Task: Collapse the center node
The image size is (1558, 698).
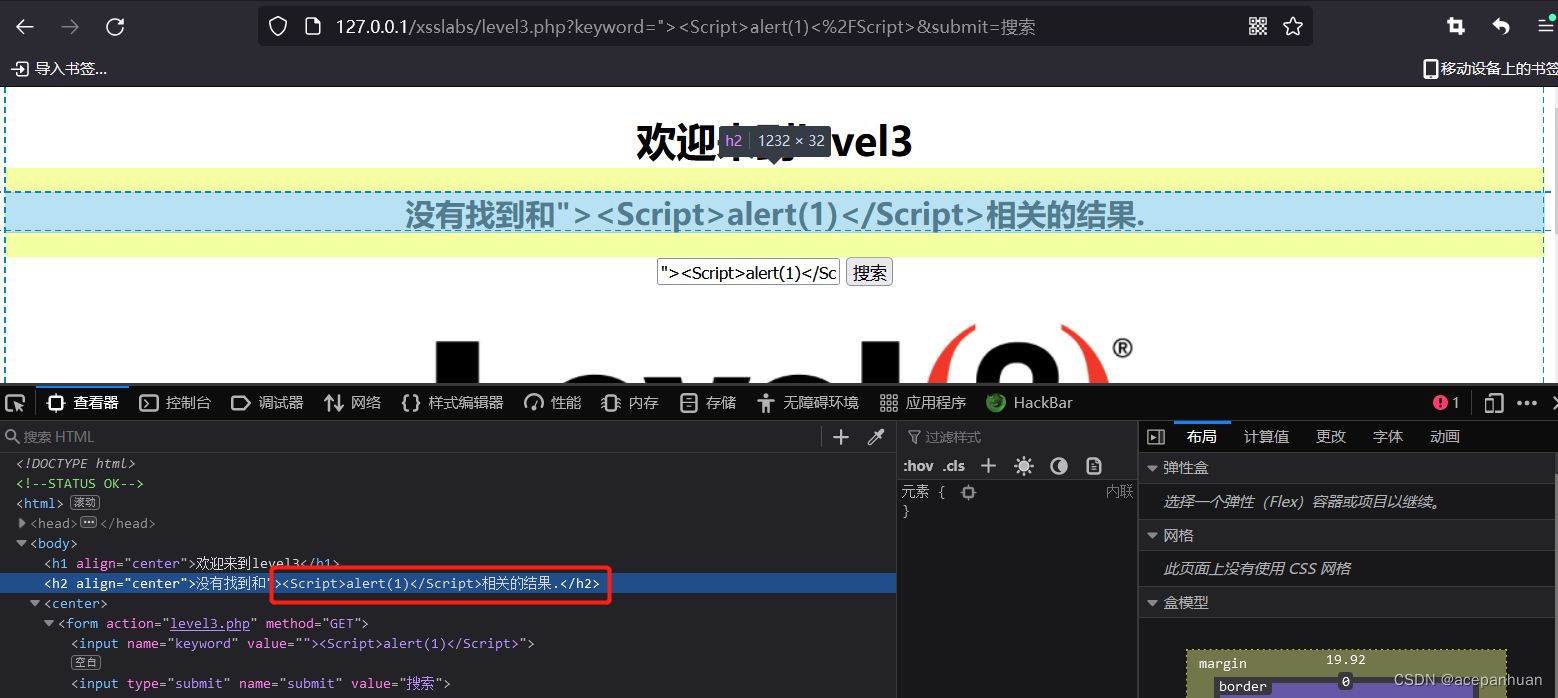Action: pyautogui.click(x=36, y=603)
